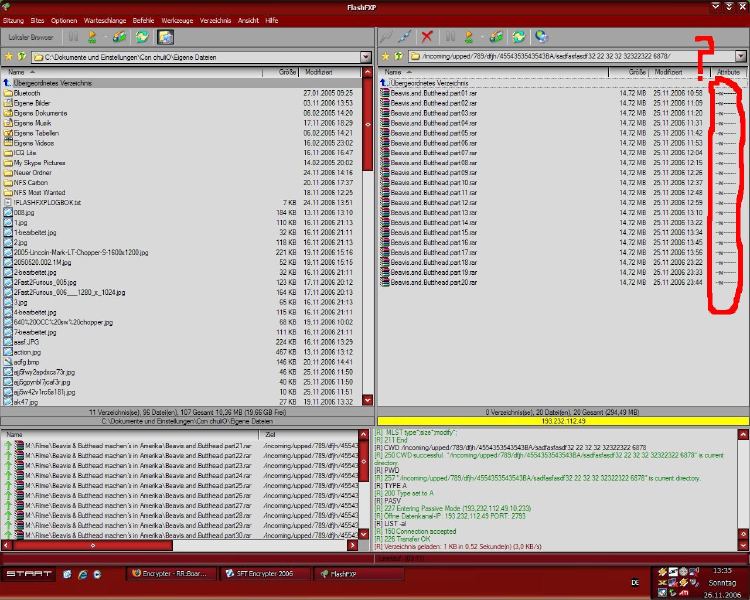Click the Lokaler Browser button
Screen dimensions: 750x600
pos(31,37)
